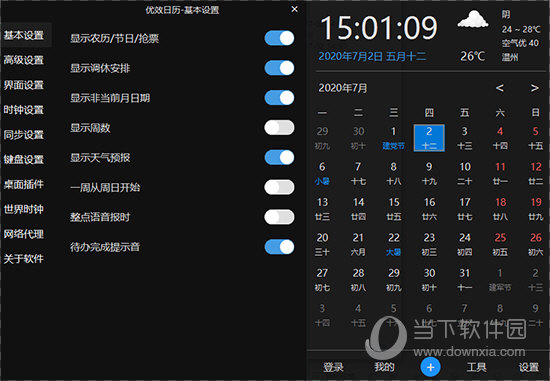Go to previous month arrow
Screen dimensions: 550x381
coord(500,88)
